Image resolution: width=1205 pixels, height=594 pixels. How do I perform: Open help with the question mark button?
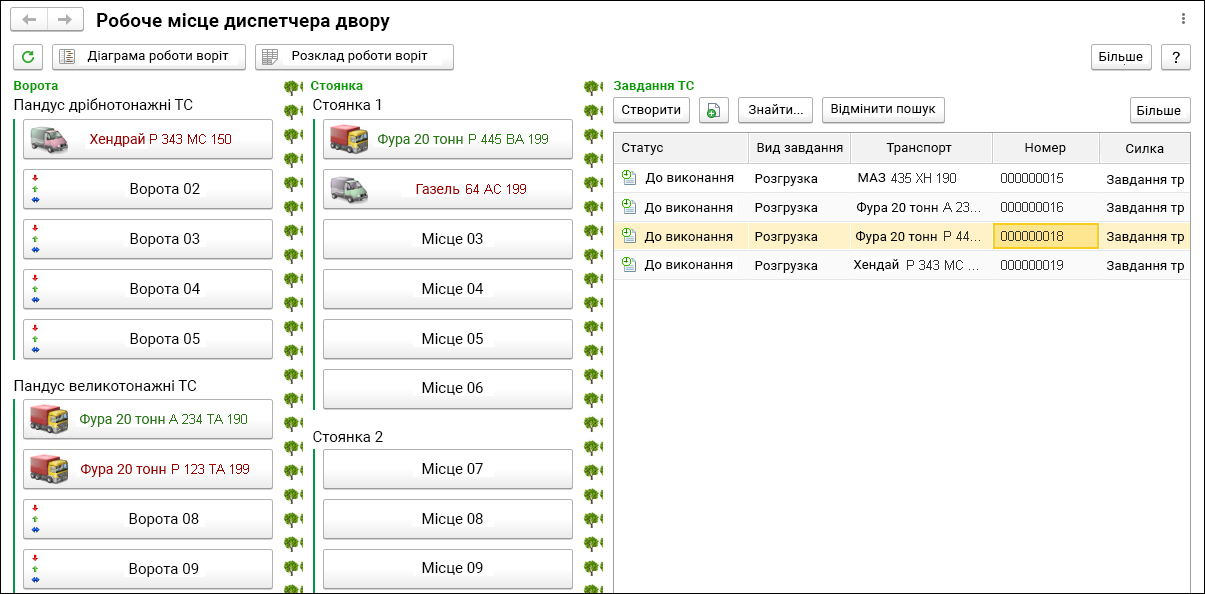coord(1176,57)
